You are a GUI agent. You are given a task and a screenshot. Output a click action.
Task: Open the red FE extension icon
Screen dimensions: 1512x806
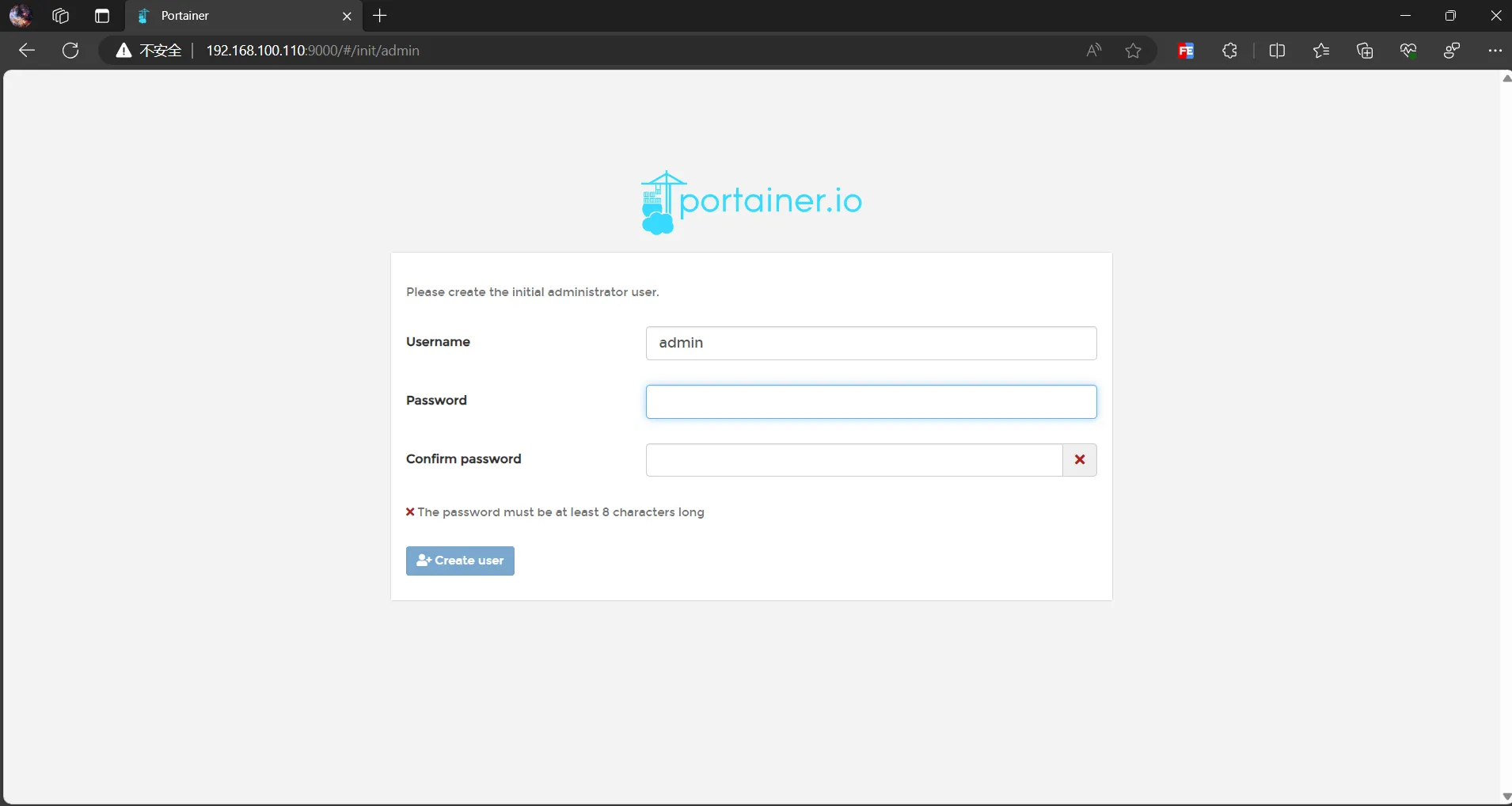pyautogui.click(x=1186, y=51)
